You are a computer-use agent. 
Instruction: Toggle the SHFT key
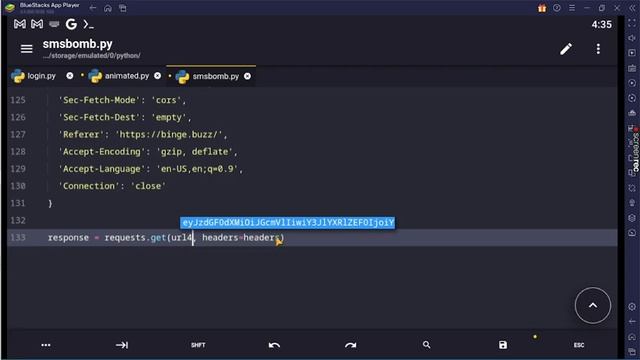coord(198,345)
